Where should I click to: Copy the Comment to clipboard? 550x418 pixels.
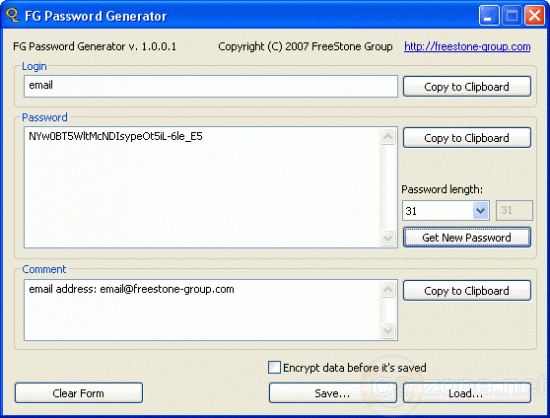[467, 290]
